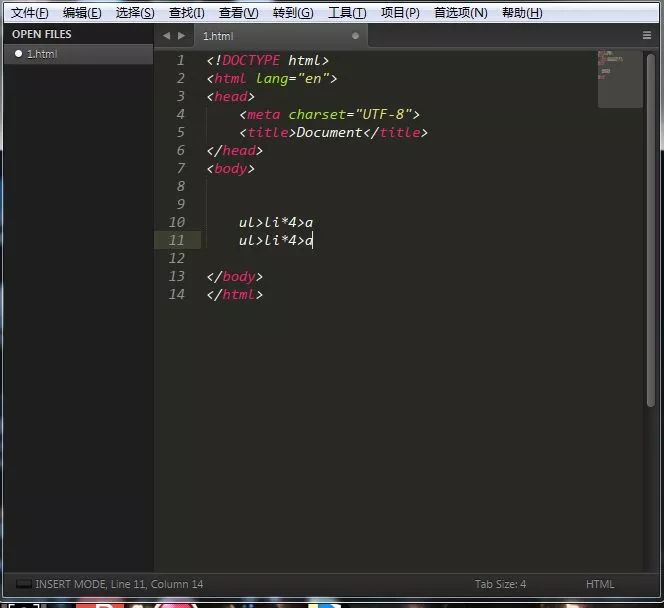This screenshot has width=664, height=608.
Task: Close the unsaved 1.html tab dot
Action: [355, 36]
